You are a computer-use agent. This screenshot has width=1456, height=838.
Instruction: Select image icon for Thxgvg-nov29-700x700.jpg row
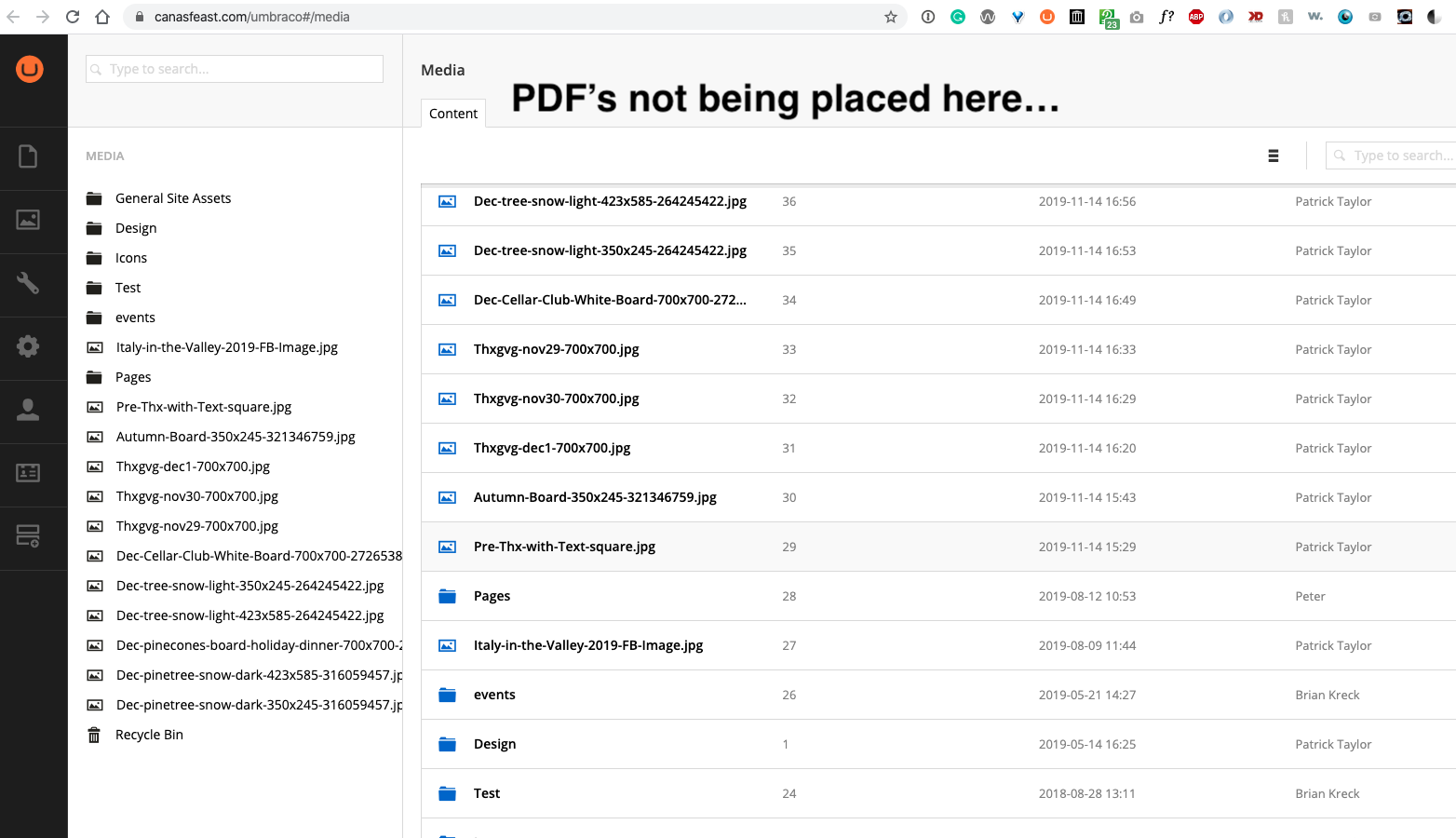[x=448, y=350]
